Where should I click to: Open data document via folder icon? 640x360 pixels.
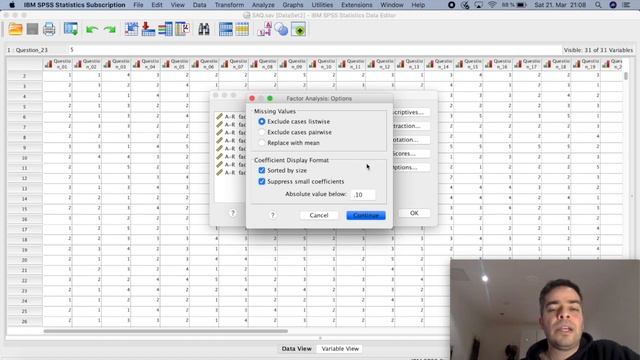(x=16, y=29)
